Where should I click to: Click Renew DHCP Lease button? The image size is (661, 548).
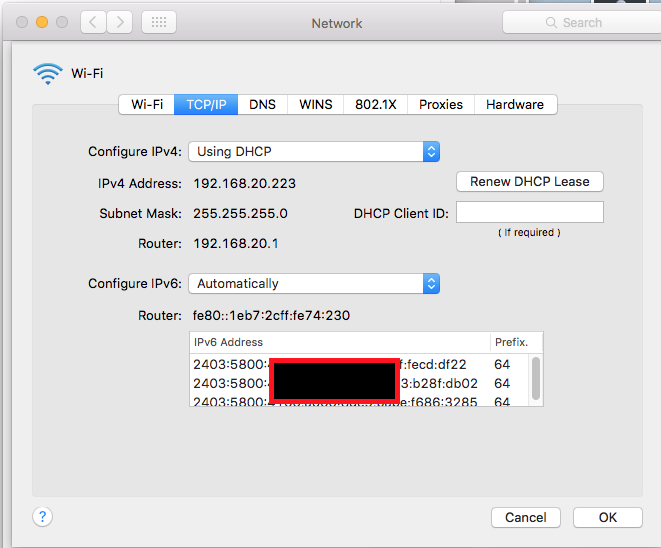click(530, 182)
